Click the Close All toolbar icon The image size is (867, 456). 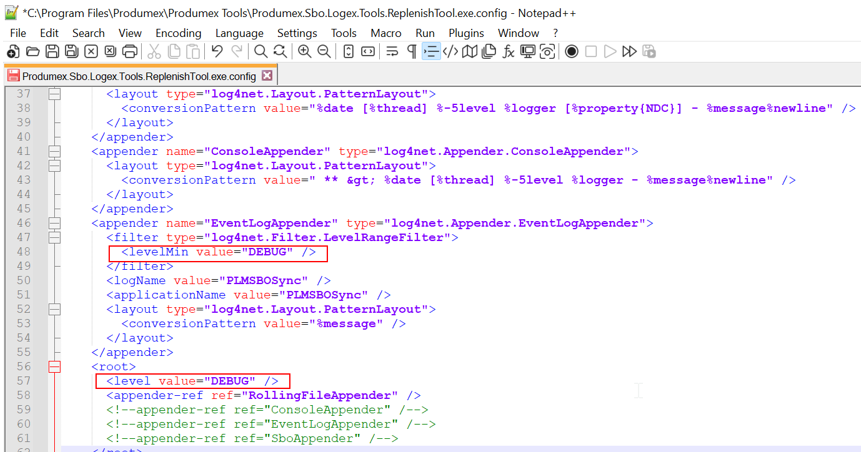tap(110, 52)
